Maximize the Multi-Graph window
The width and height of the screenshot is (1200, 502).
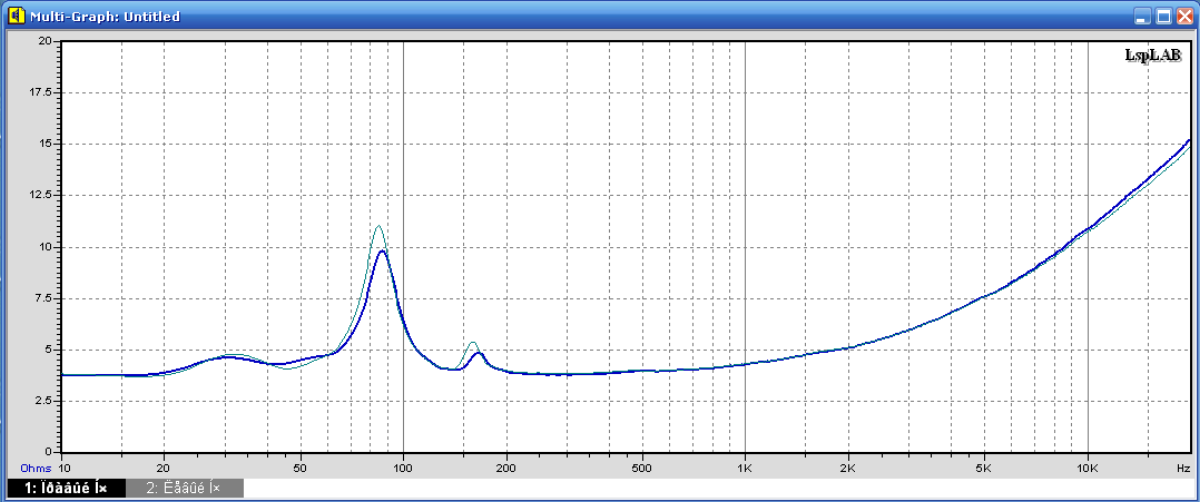click(1163, 16)
